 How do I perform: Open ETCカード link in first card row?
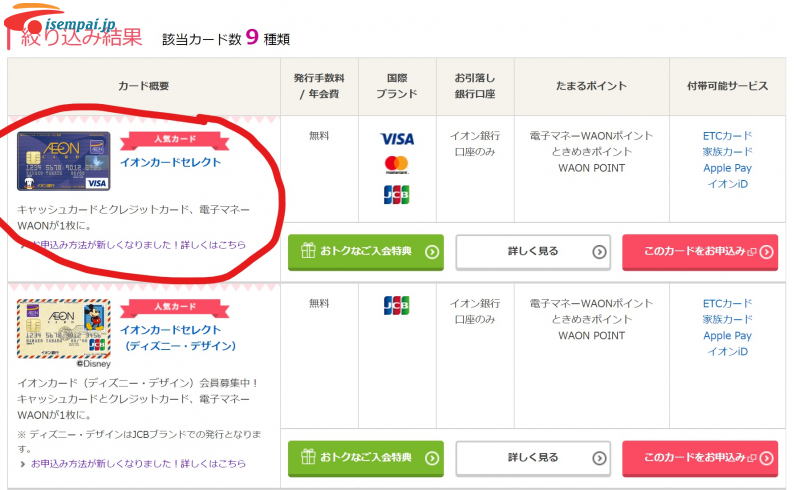(x=728, y=136)
